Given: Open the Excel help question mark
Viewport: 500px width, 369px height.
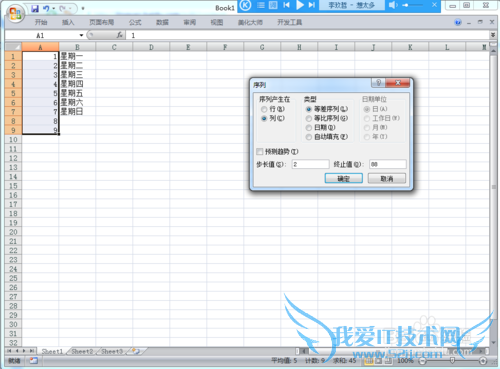Looking at the screenshot, I should pyautogui.click(x=458, y=22).
